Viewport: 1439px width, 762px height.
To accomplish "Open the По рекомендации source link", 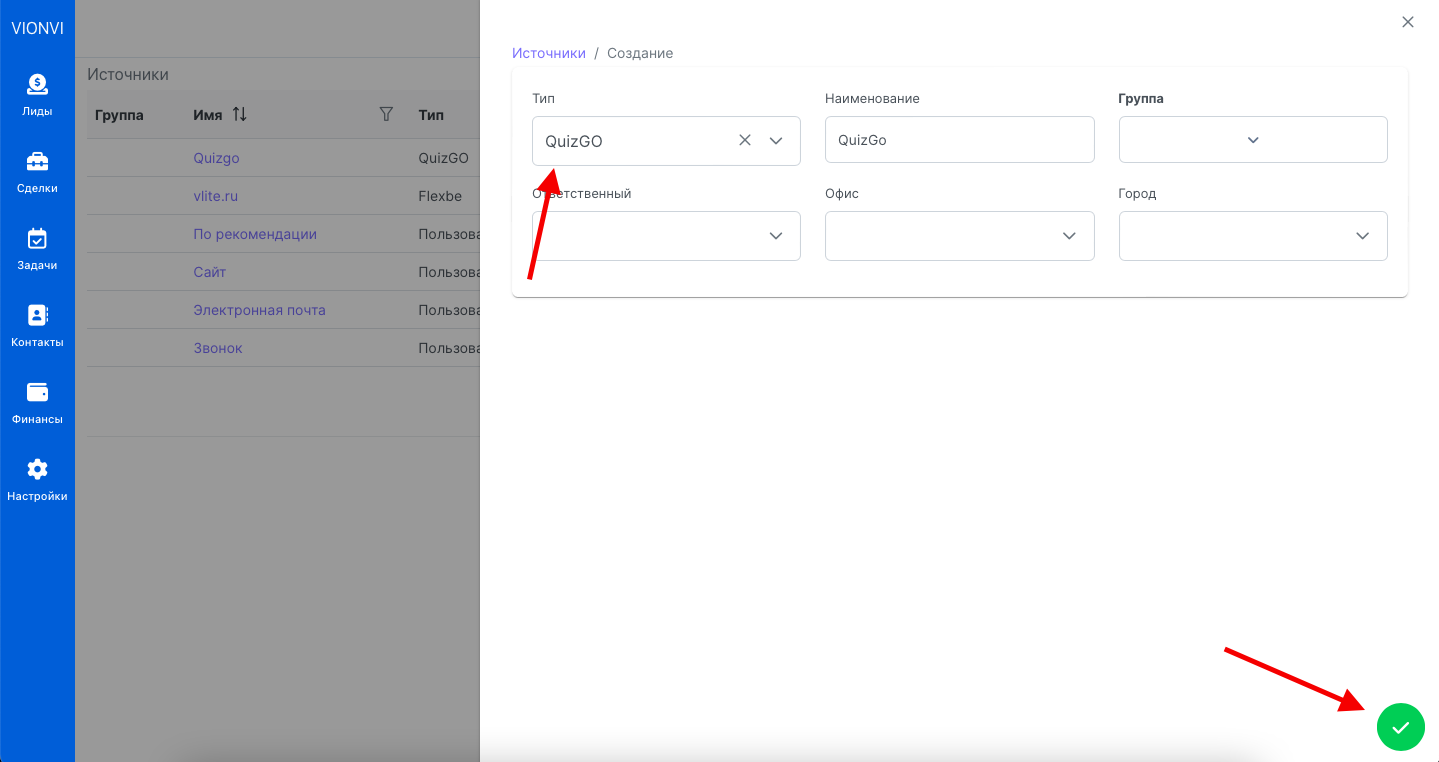I will pyautogui.click(x=255, y=234).
